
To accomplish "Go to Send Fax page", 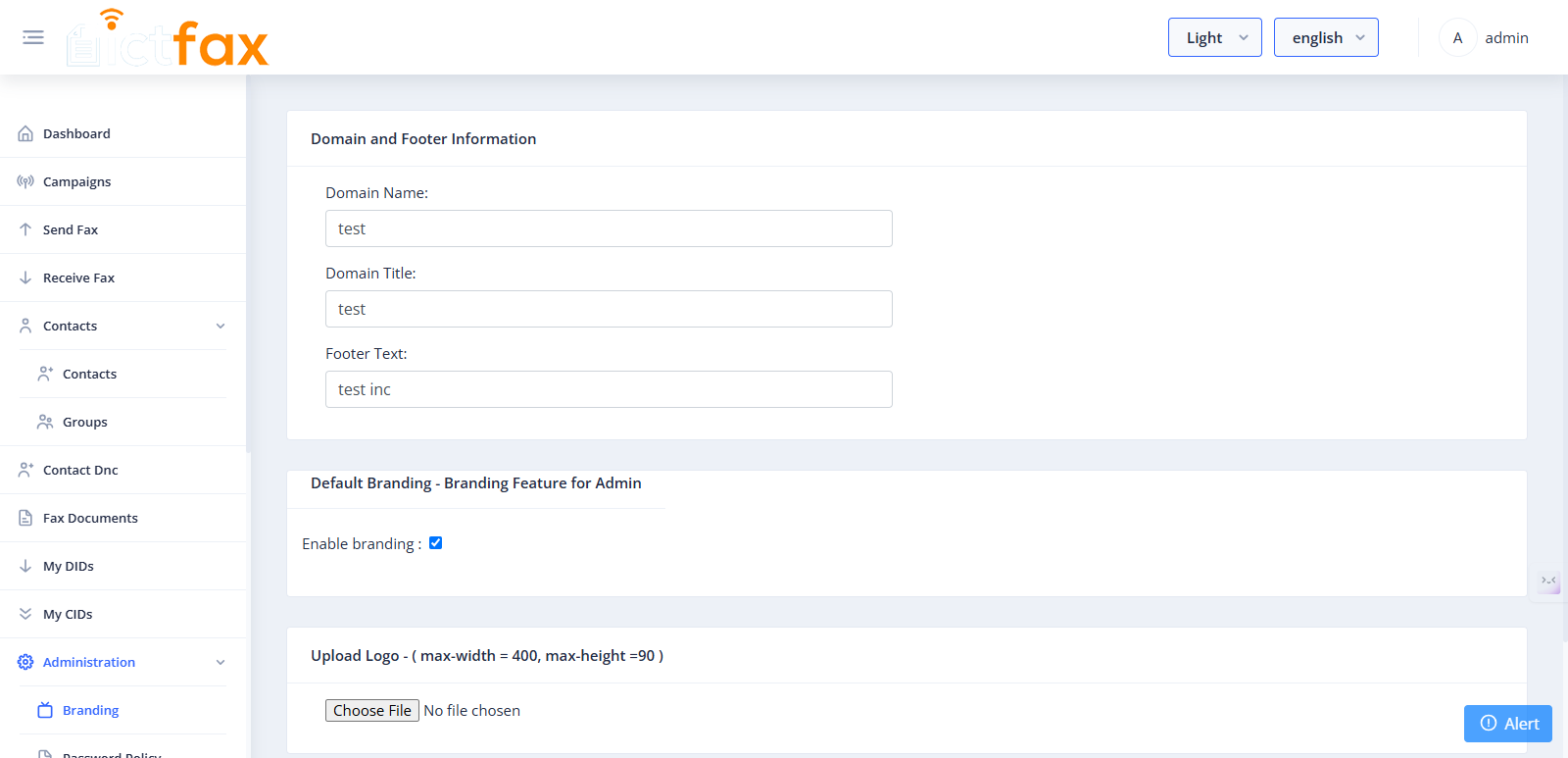I will click(122, 229).
